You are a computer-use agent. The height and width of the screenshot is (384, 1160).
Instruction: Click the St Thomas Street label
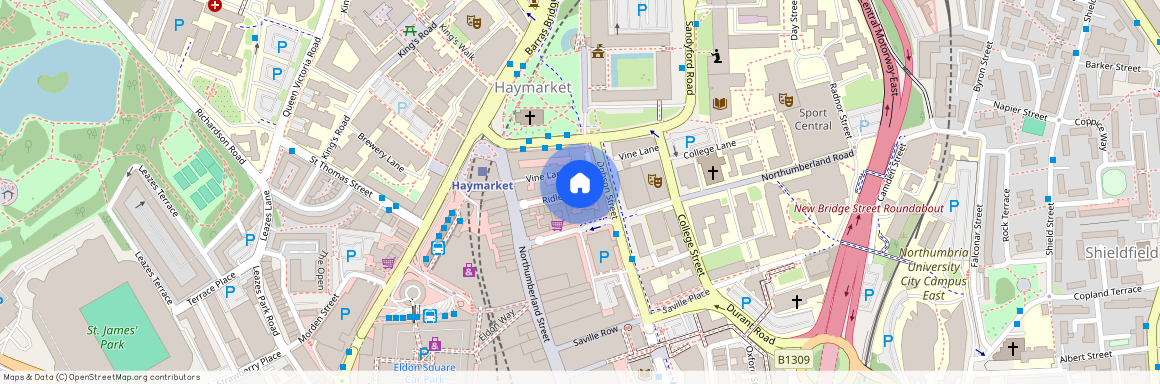point(341,177)
